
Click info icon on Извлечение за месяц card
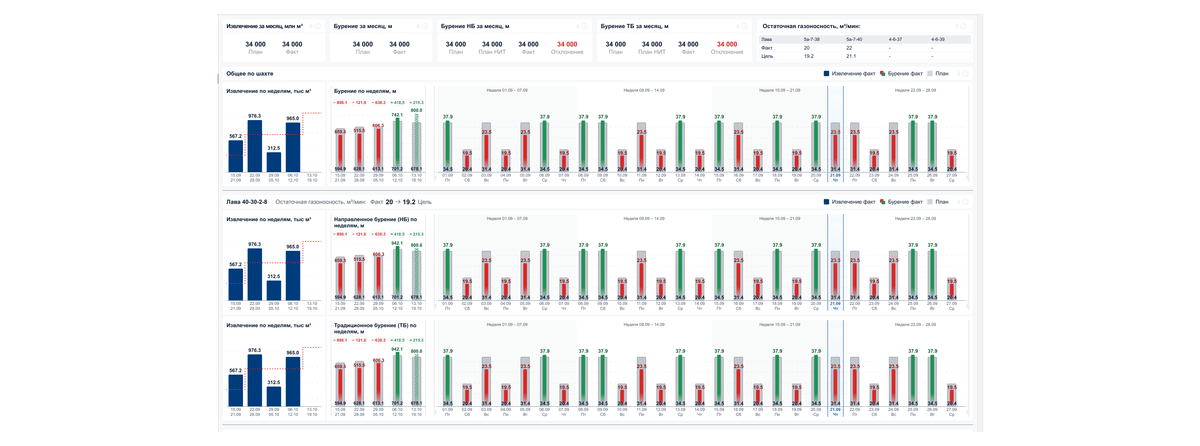coord(318,26)
